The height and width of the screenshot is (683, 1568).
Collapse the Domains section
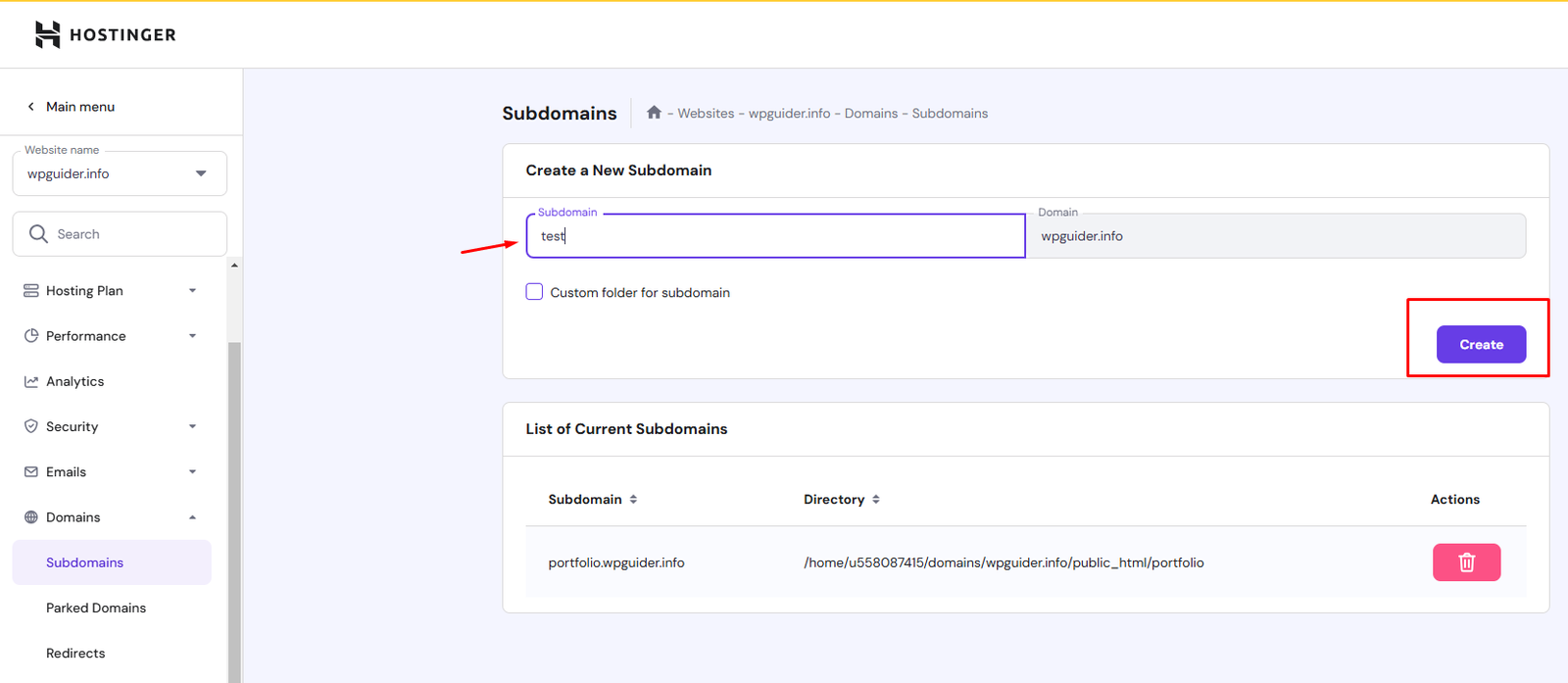[x=192, y=517]
